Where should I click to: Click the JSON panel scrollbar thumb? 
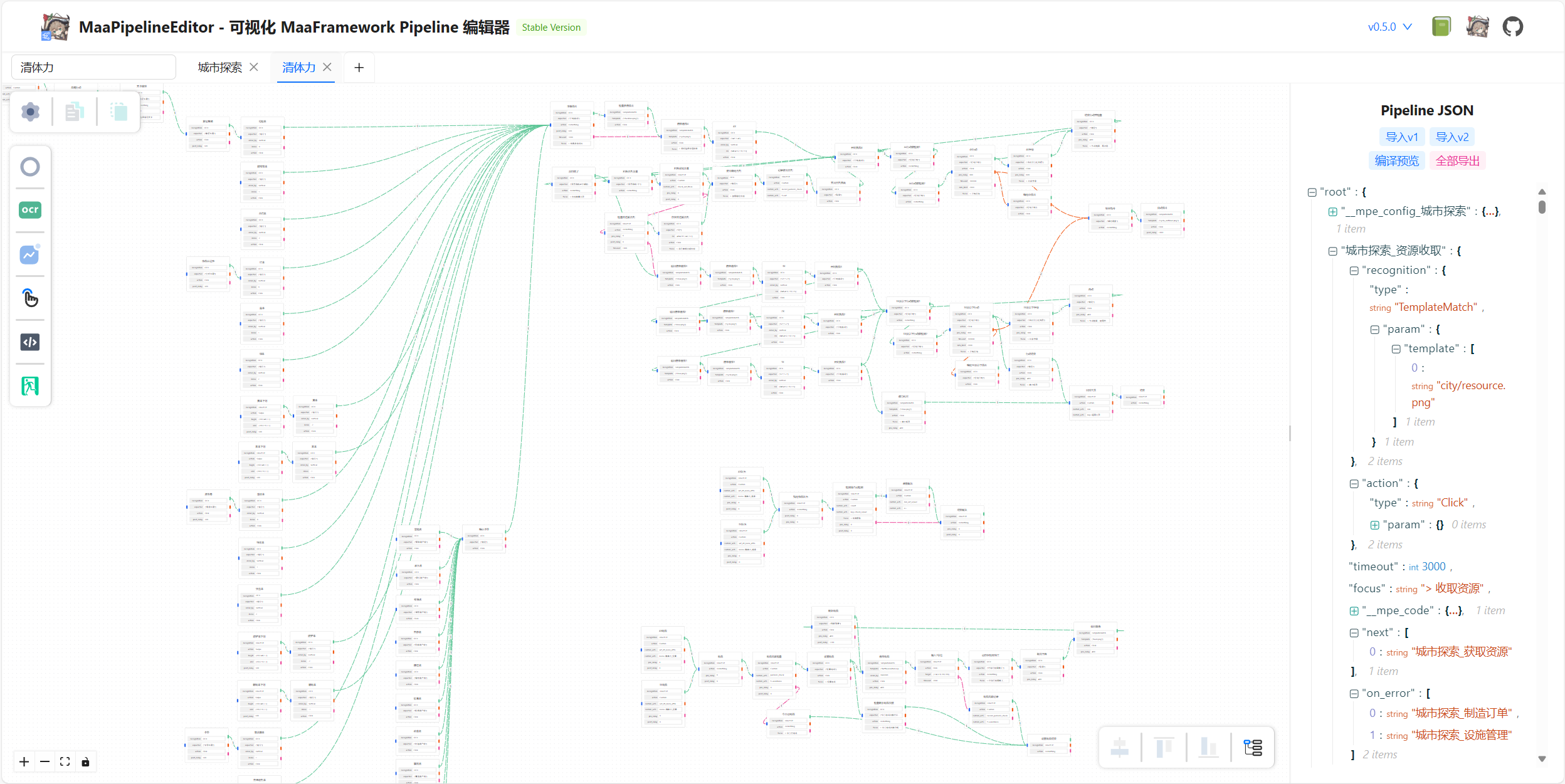click(x=1542, y=206)
